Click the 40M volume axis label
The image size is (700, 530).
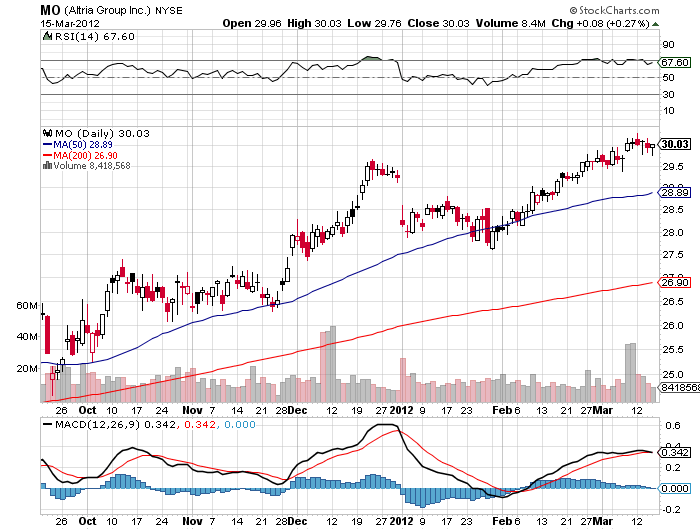point(27,337)
